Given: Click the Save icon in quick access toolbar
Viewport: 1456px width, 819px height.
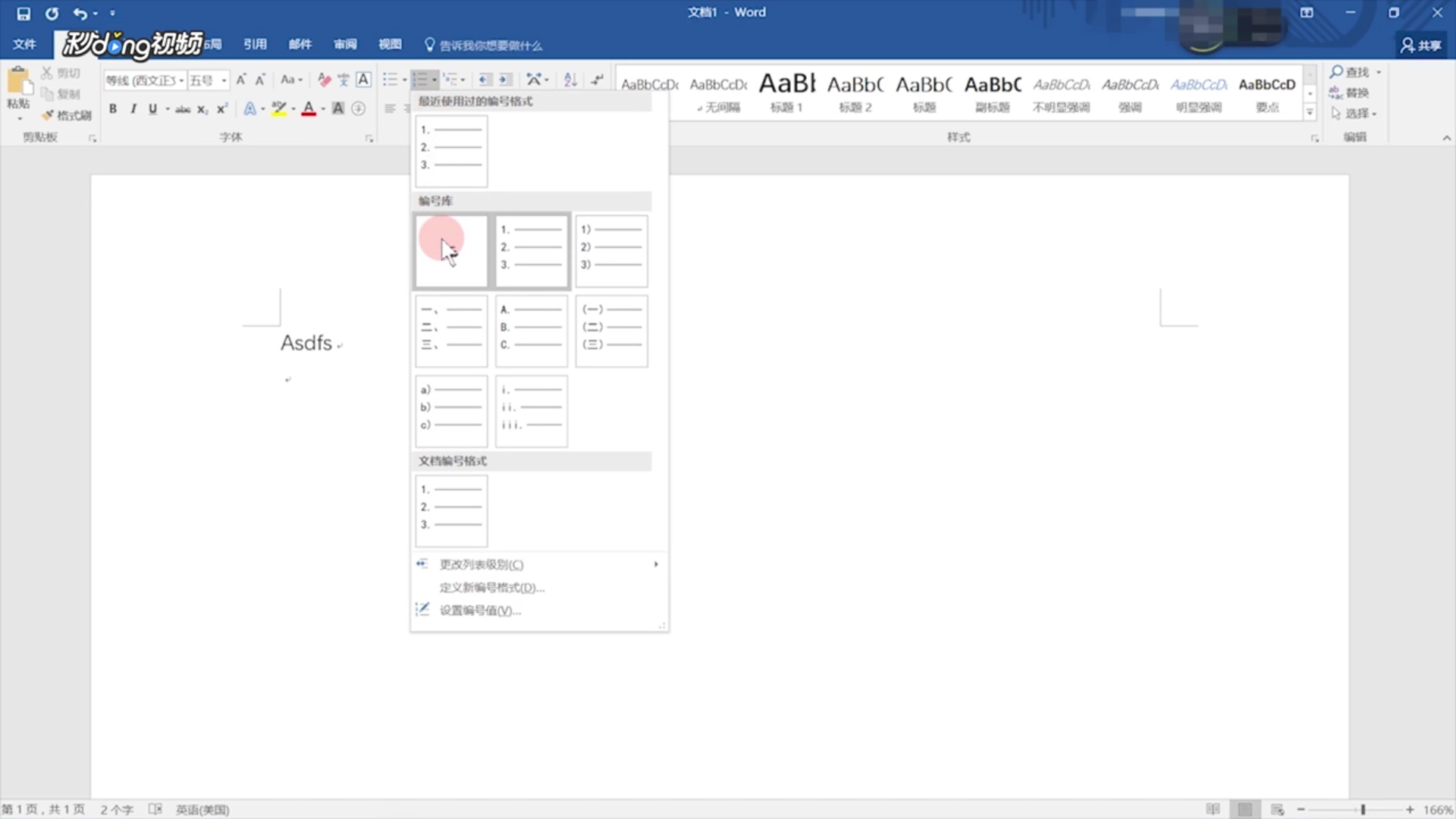Looking at the screenshot, I should 24,14.
